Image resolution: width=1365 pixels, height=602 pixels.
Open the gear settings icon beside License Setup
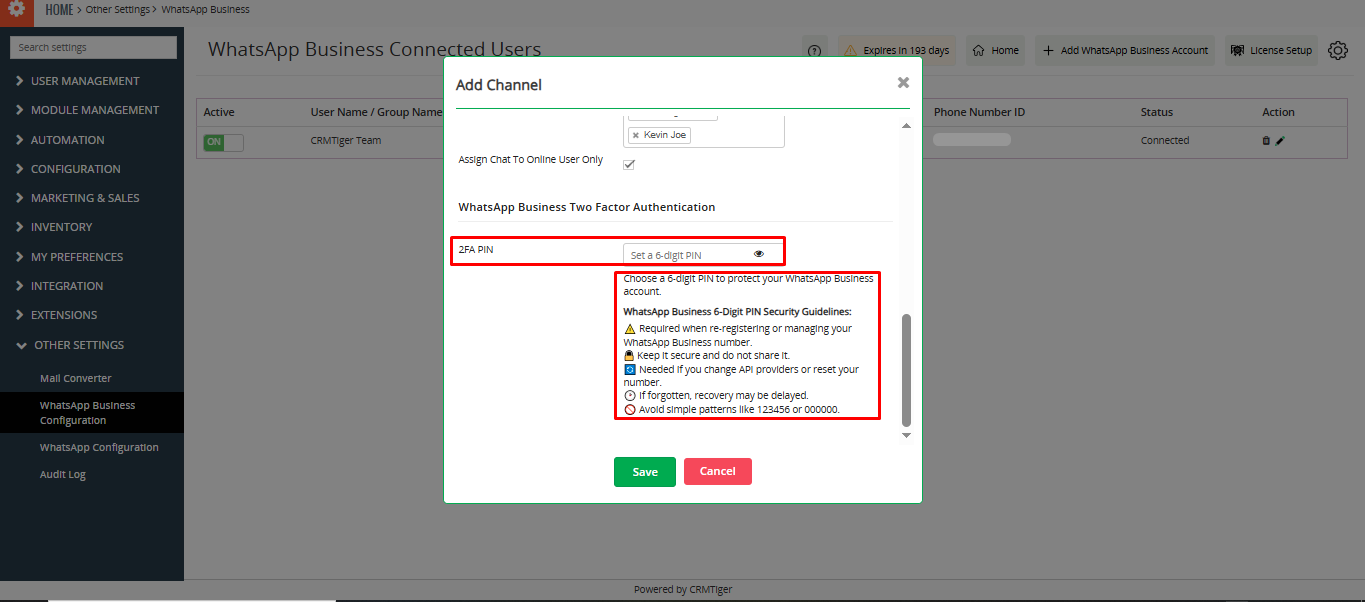tap(1338, 50)
